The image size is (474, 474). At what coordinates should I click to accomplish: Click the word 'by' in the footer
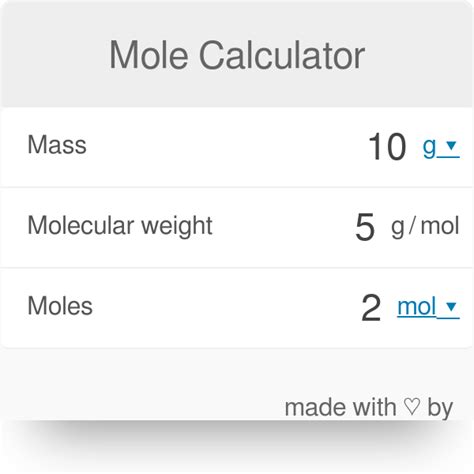click(440, 408)
